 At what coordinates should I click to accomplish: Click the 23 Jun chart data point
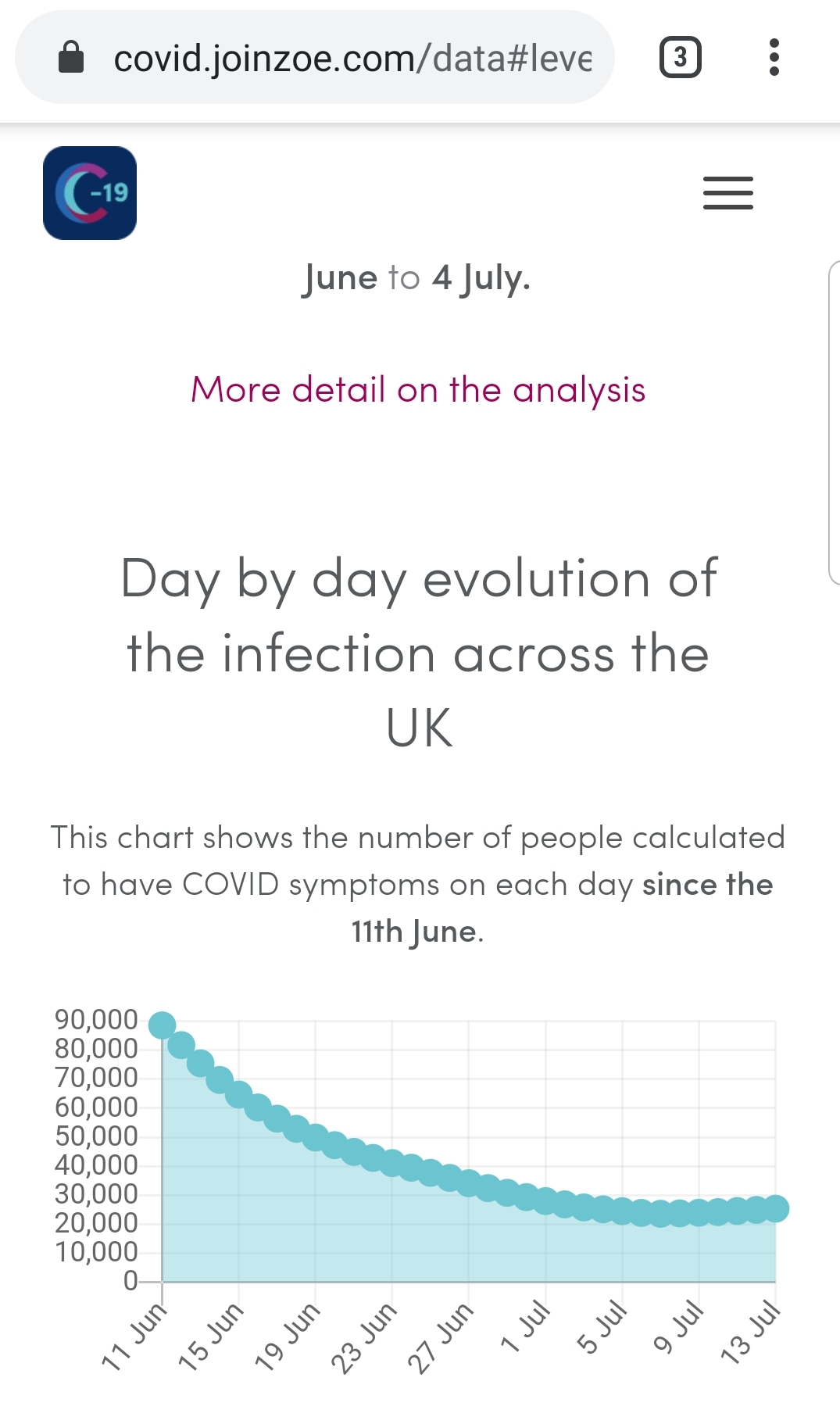click(x=392, y=1163)
